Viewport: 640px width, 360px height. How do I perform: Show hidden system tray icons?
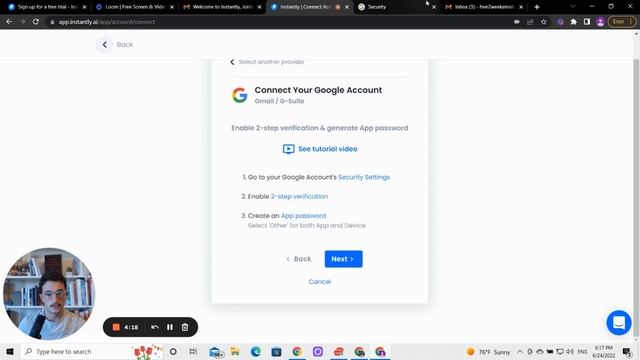[520, 351]
